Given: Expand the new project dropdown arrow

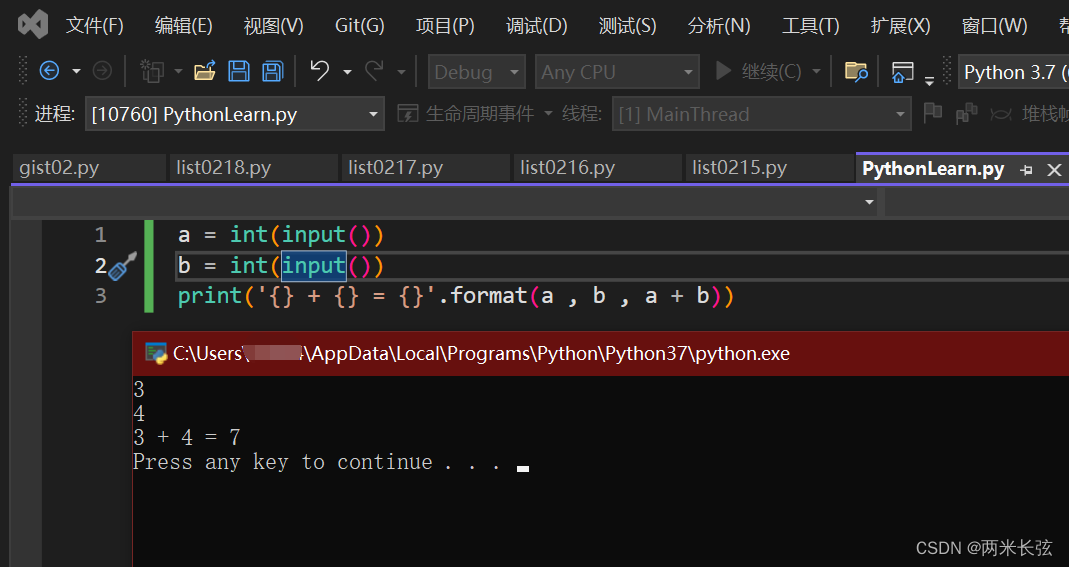Looking at the screenshot, I should (179, 71).
